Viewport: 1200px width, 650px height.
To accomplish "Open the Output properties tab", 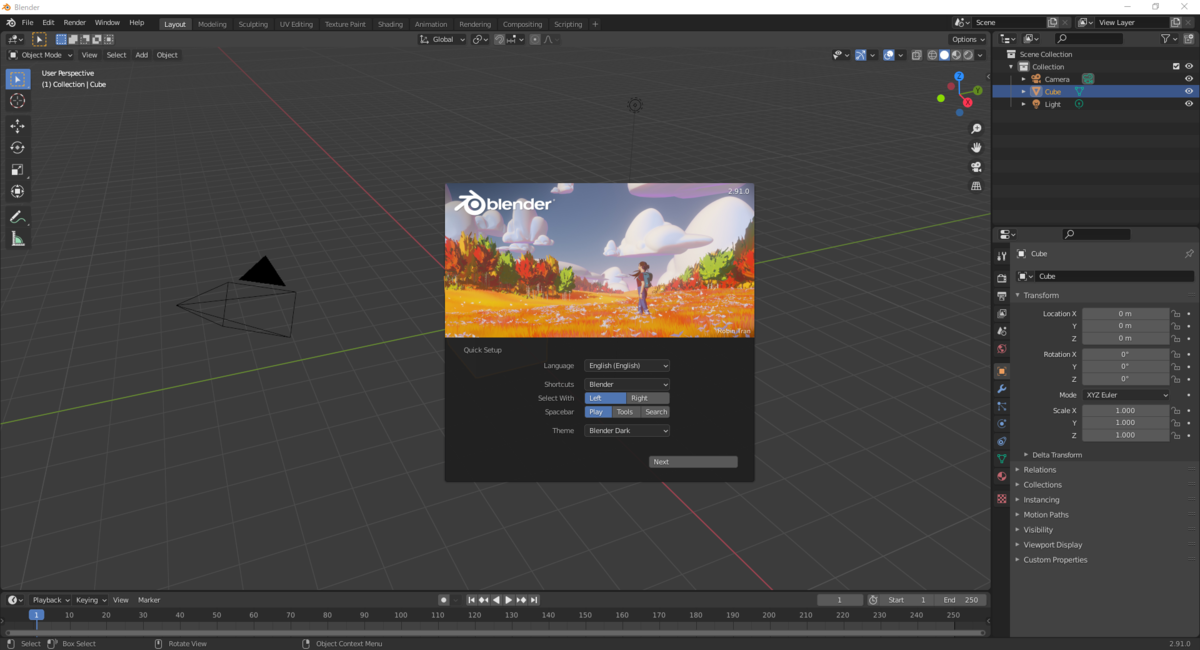I will 1001,296.
